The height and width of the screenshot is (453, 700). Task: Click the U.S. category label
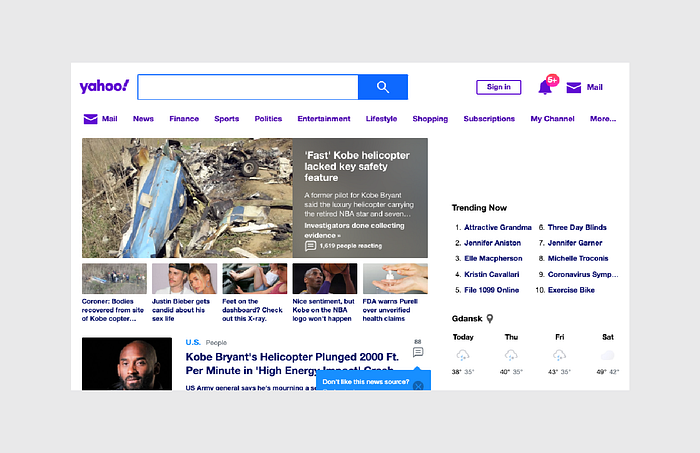193,342
